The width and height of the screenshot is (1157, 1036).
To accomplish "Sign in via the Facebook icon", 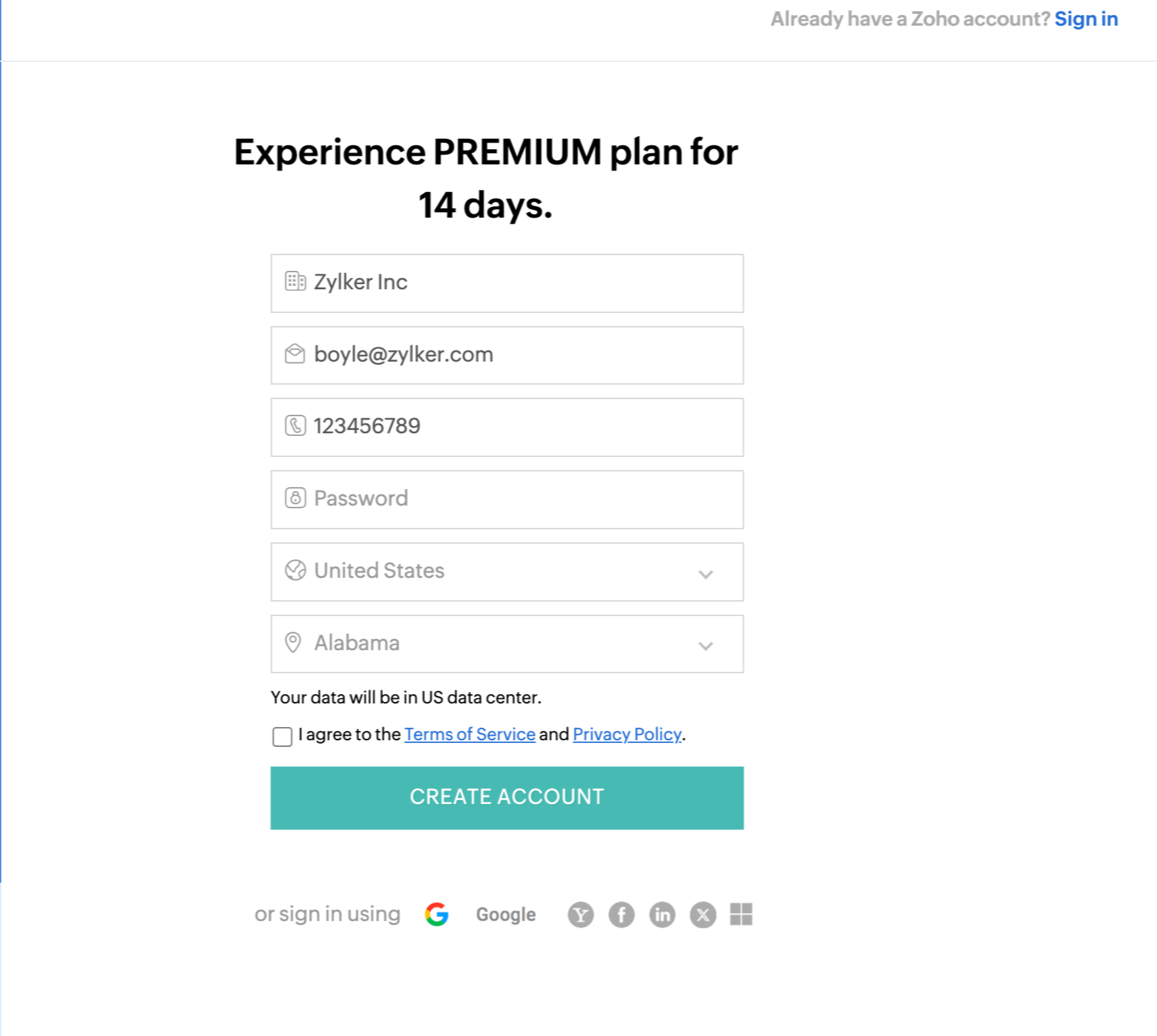I will tap(621, 914).
